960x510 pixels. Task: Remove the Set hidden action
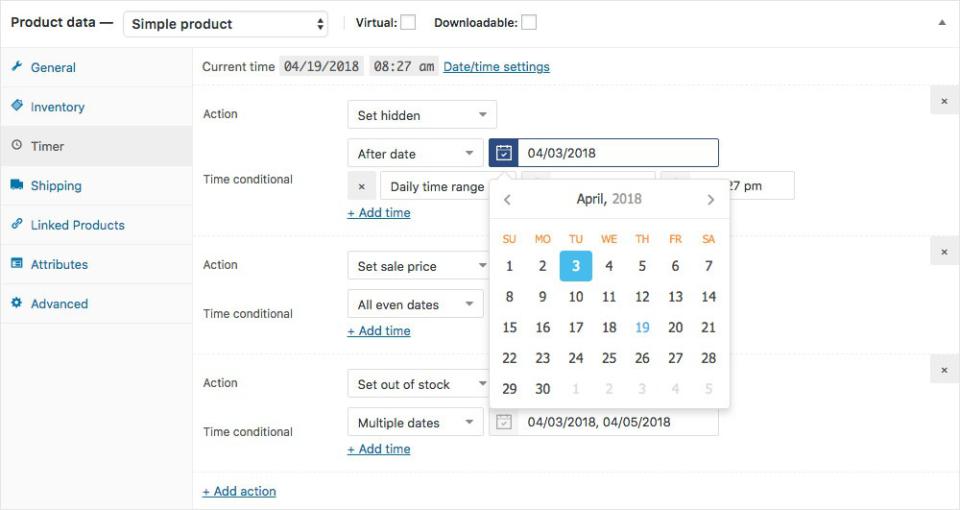(x=944, y=100)
